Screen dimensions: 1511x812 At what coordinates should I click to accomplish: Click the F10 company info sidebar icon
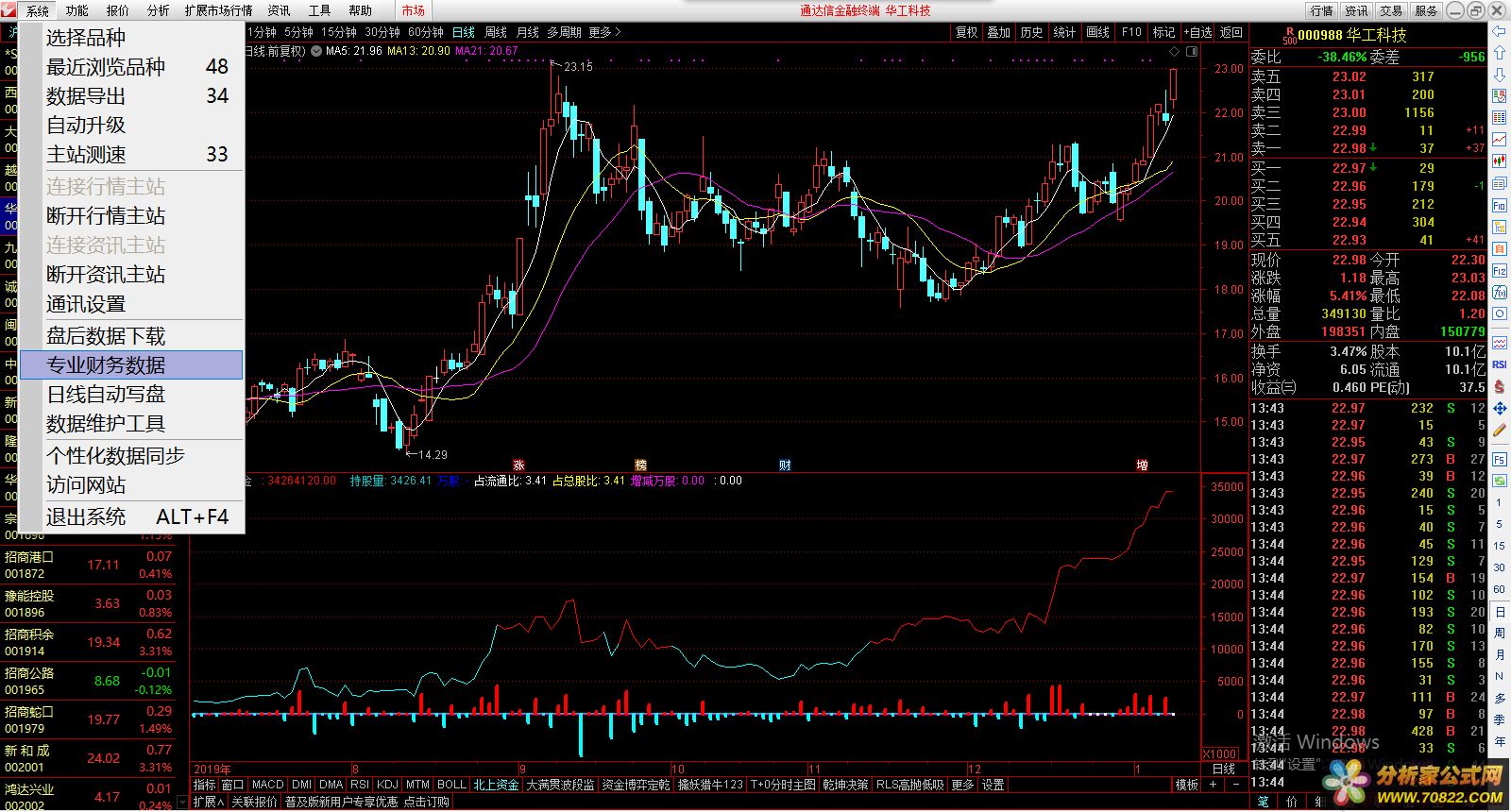(x=1500, y=205)
